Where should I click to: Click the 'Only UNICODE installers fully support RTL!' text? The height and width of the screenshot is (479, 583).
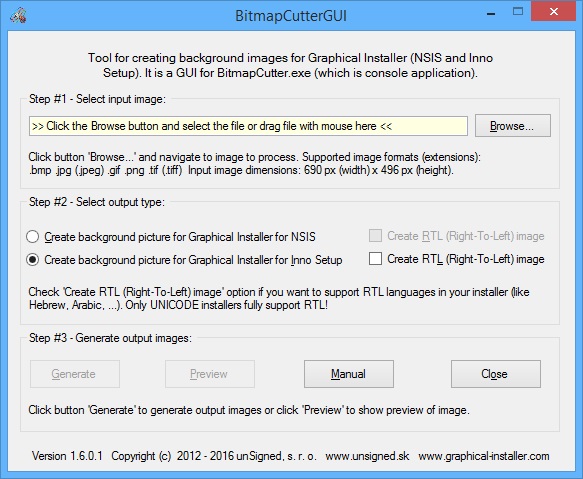226,305
